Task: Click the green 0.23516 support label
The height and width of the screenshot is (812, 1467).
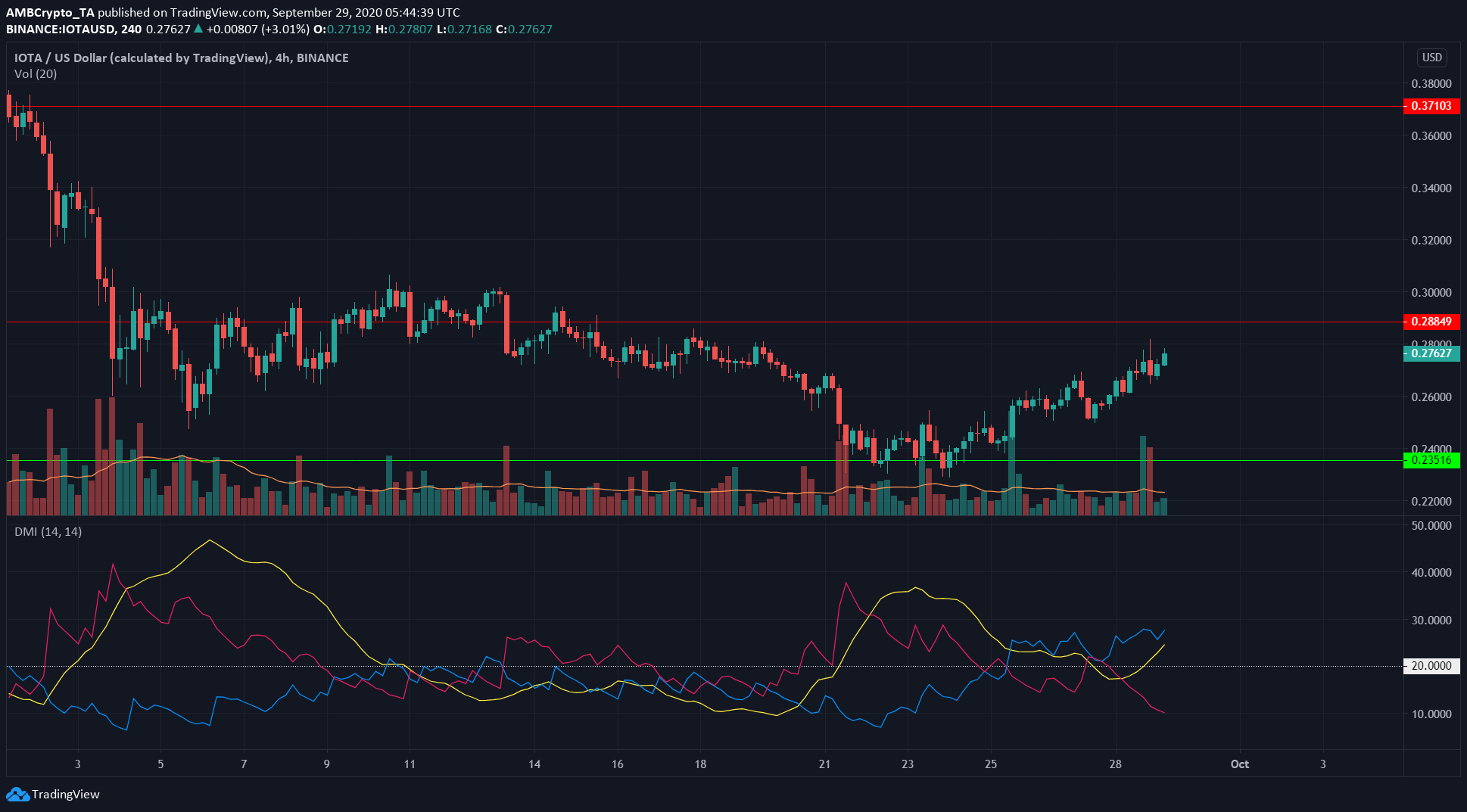Action: click(1431, 460)
